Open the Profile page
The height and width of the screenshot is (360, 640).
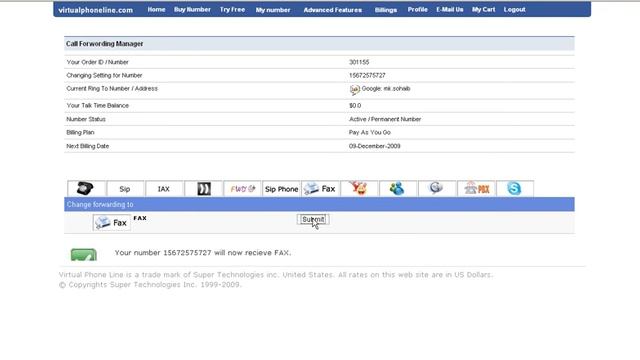click(x=418, y=9)
